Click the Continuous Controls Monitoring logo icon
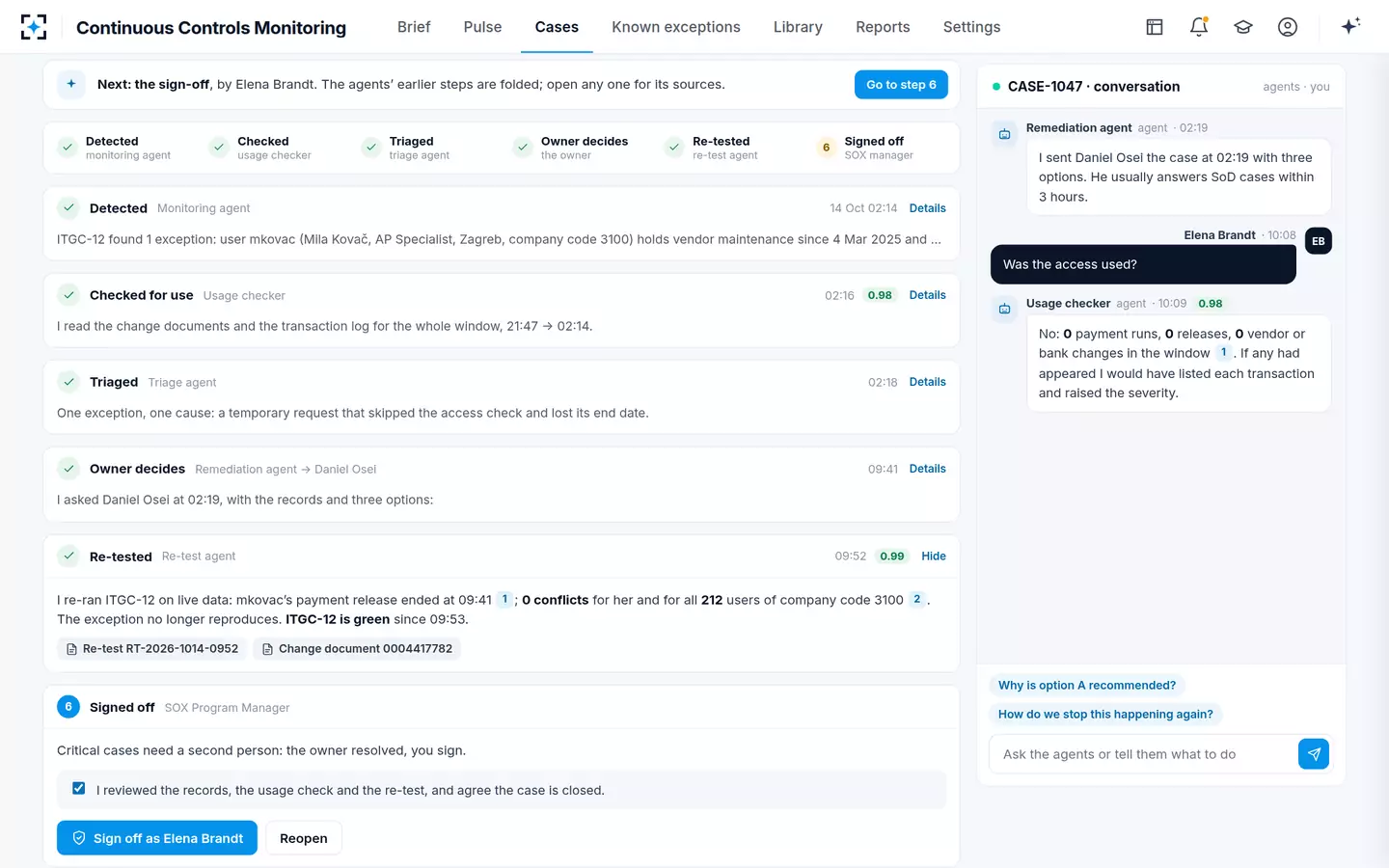The height and width of the screenshot is (868, 1389). 34,27
